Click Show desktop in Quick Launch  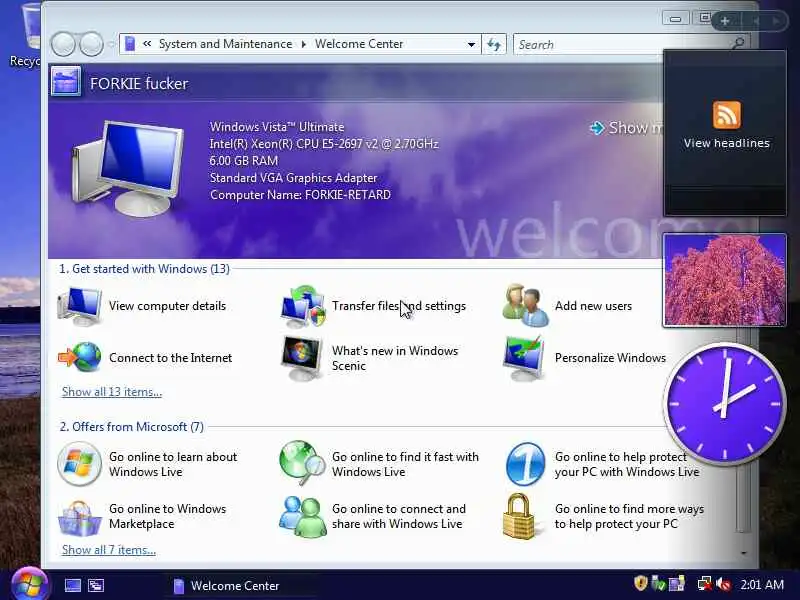pyautogui.click(x=72, y=585)
